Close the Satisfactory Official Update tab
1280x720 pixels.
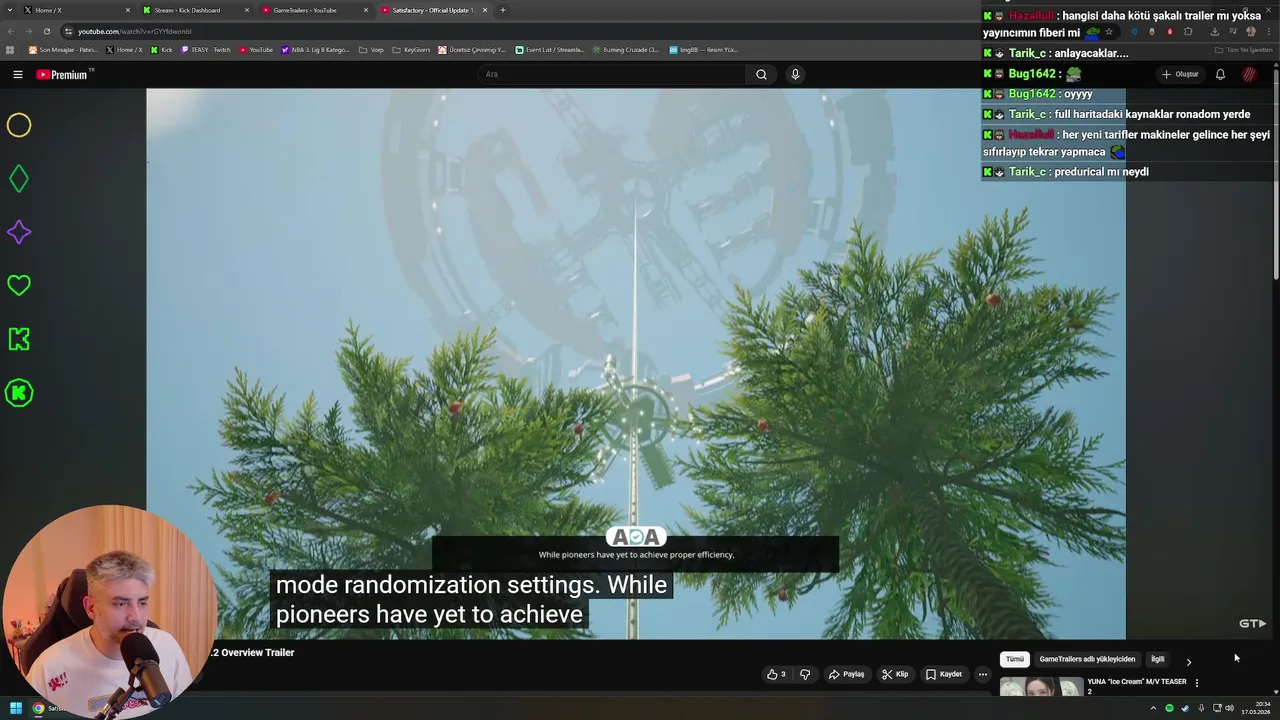485,10
